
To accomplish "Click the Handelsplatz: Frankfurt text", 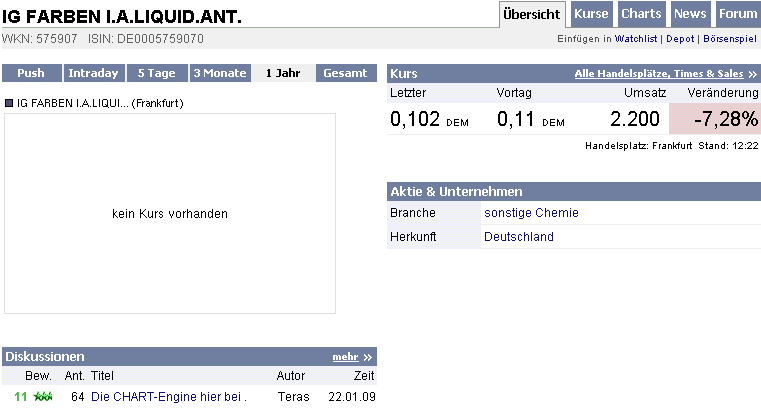I will tap(638, 146).
